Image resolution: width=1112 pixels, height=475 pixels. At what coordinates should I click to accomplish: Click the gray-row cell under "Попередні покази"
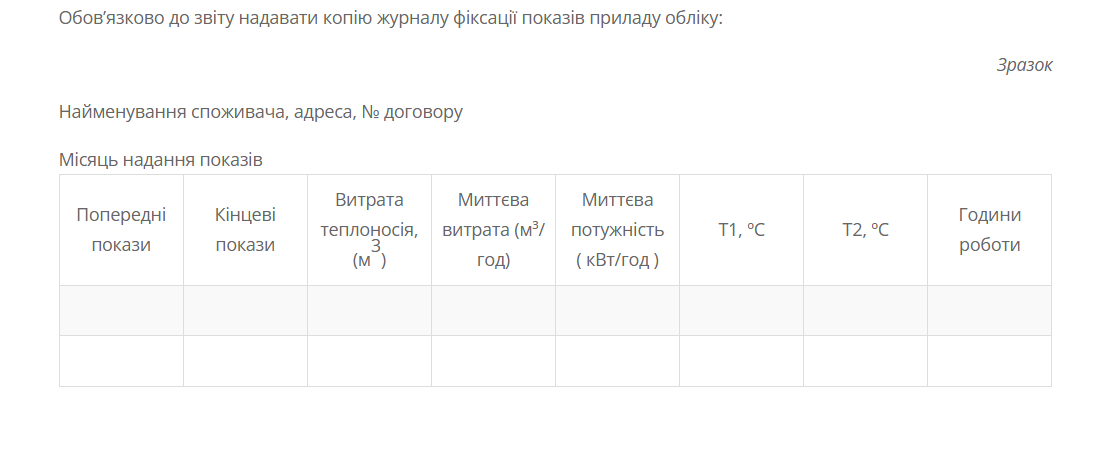point(121,310)
